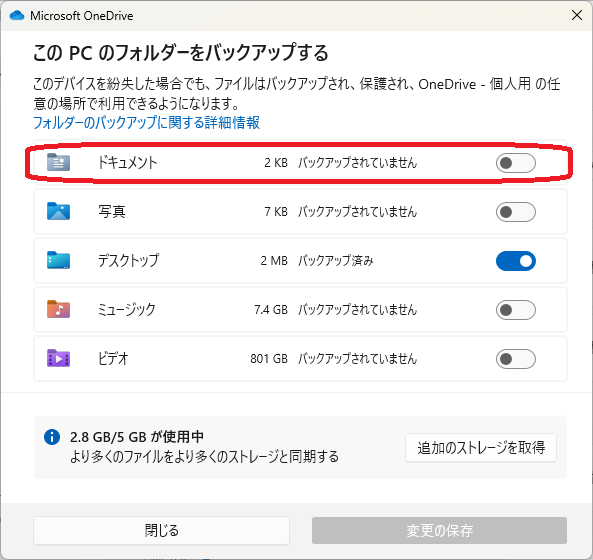Click the 追加のストレージを取得 button
This screenshot has height=560, width=593.
click(x=481, y=448)
